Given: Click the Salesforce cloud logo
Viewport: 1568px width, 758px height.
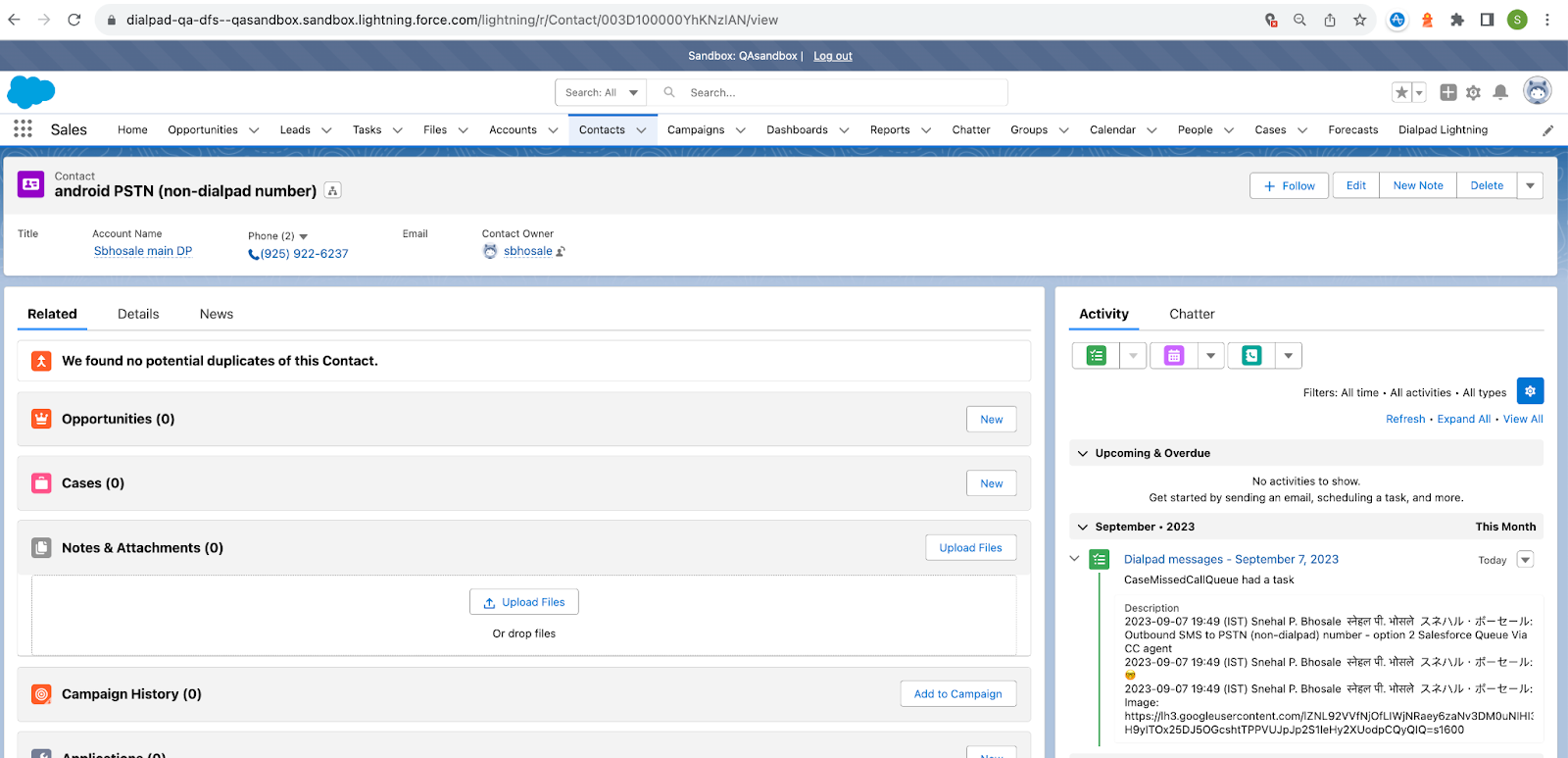Looking at the screenshot, I should [x=31, y=92].
